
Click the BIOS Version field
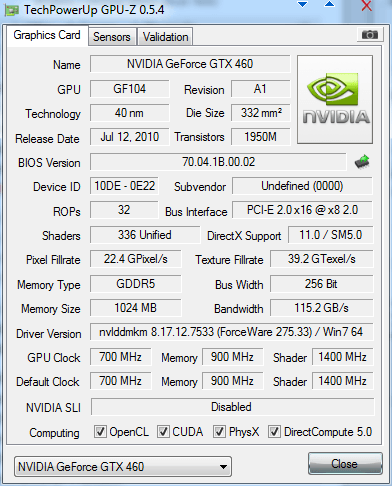point(218,162)
